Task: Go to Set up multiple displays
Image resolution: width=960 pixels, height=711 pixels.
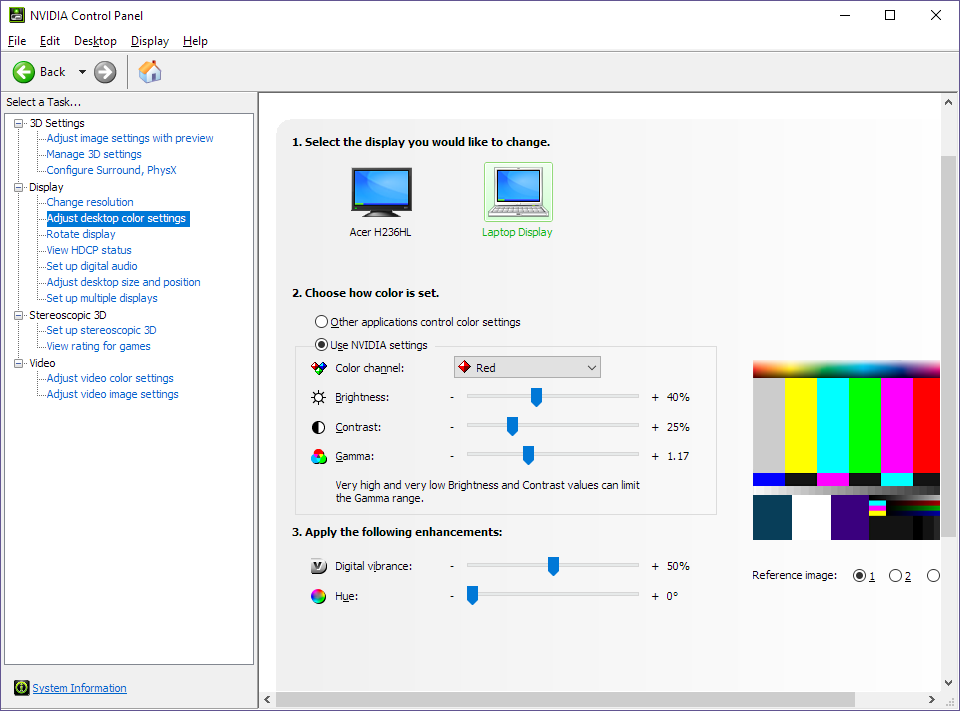Action: (x=102, y=298)
